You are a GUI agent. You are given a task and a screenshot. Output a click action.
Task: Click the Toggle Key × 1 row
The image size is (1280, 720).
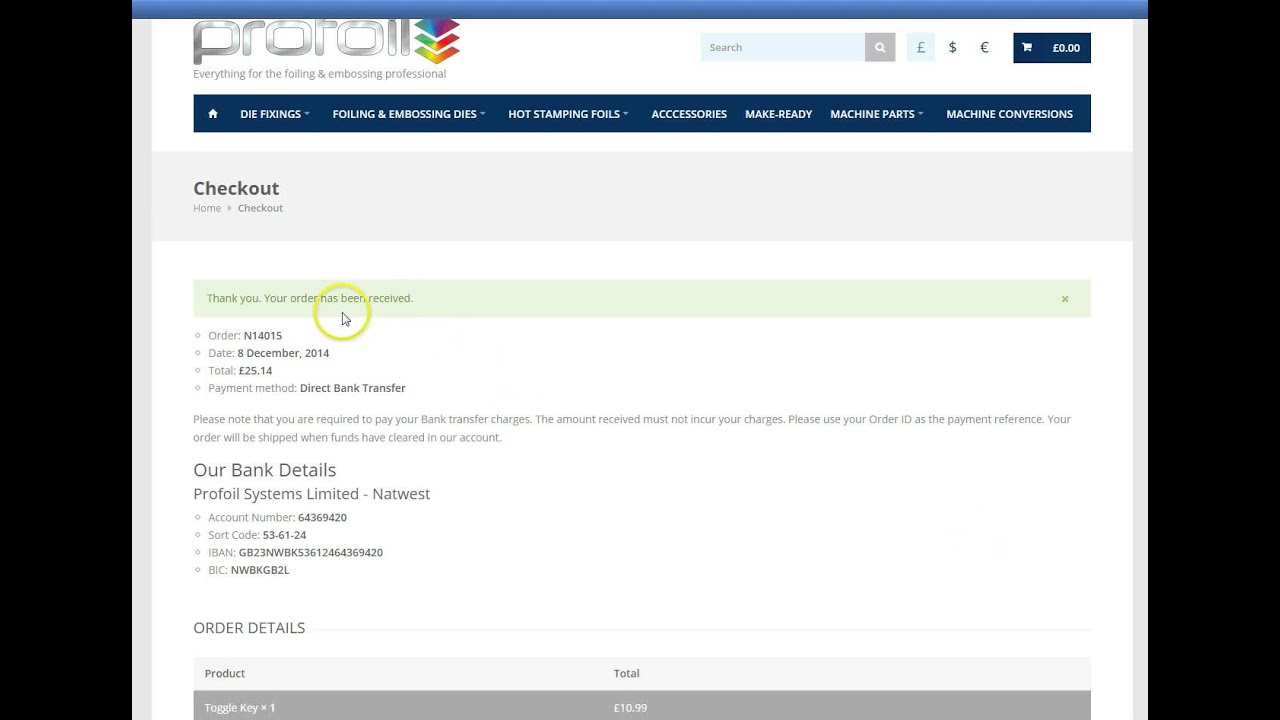coord(642,706)
